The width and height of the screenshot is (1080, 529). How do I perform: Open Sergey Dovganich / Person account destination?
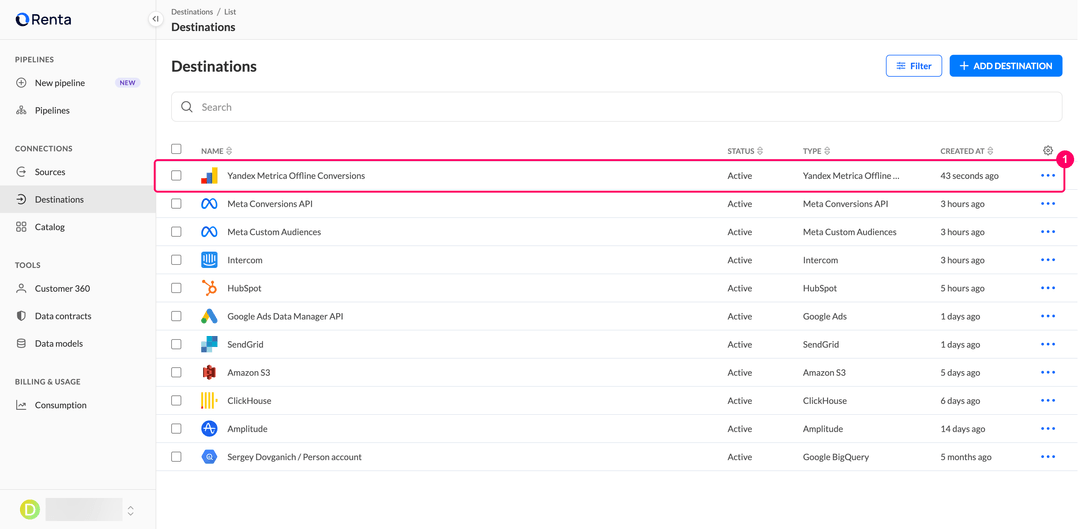point(294,457)
